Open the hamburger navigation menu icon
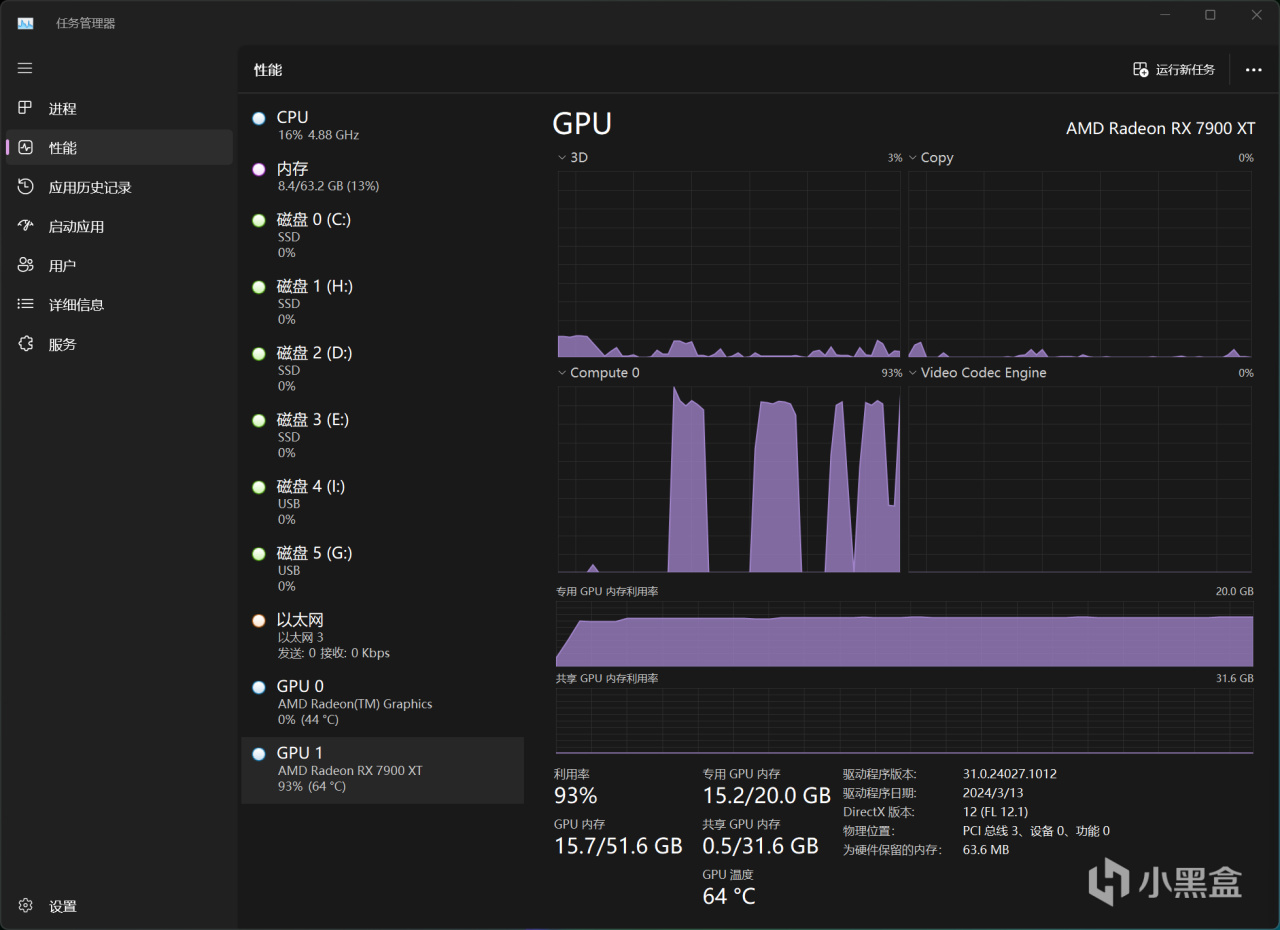Viewport: 1280px width, 930px height. click(25, 68)
